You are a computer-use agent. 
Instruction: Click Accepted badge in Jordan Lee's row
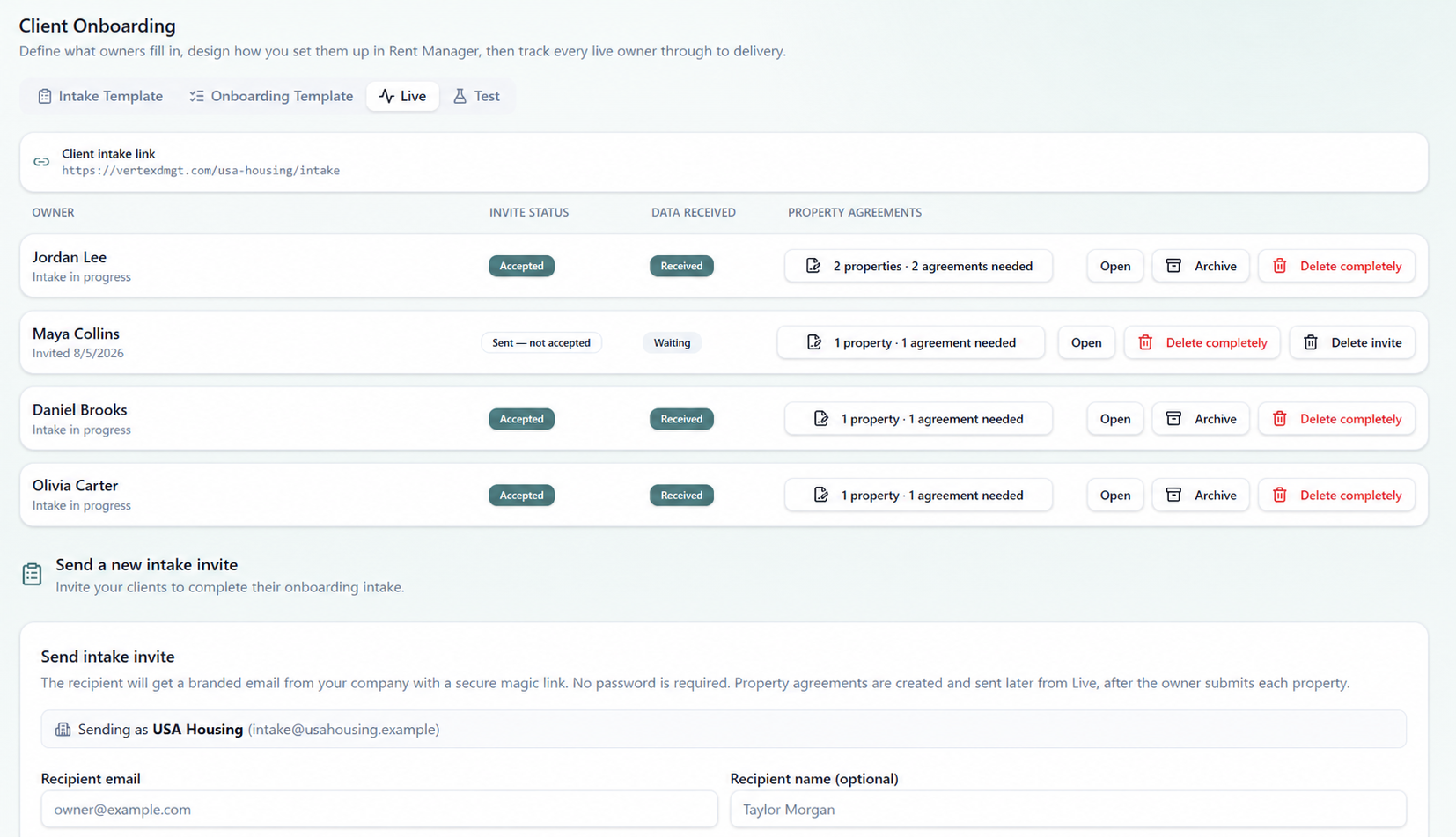coord(521,266)
